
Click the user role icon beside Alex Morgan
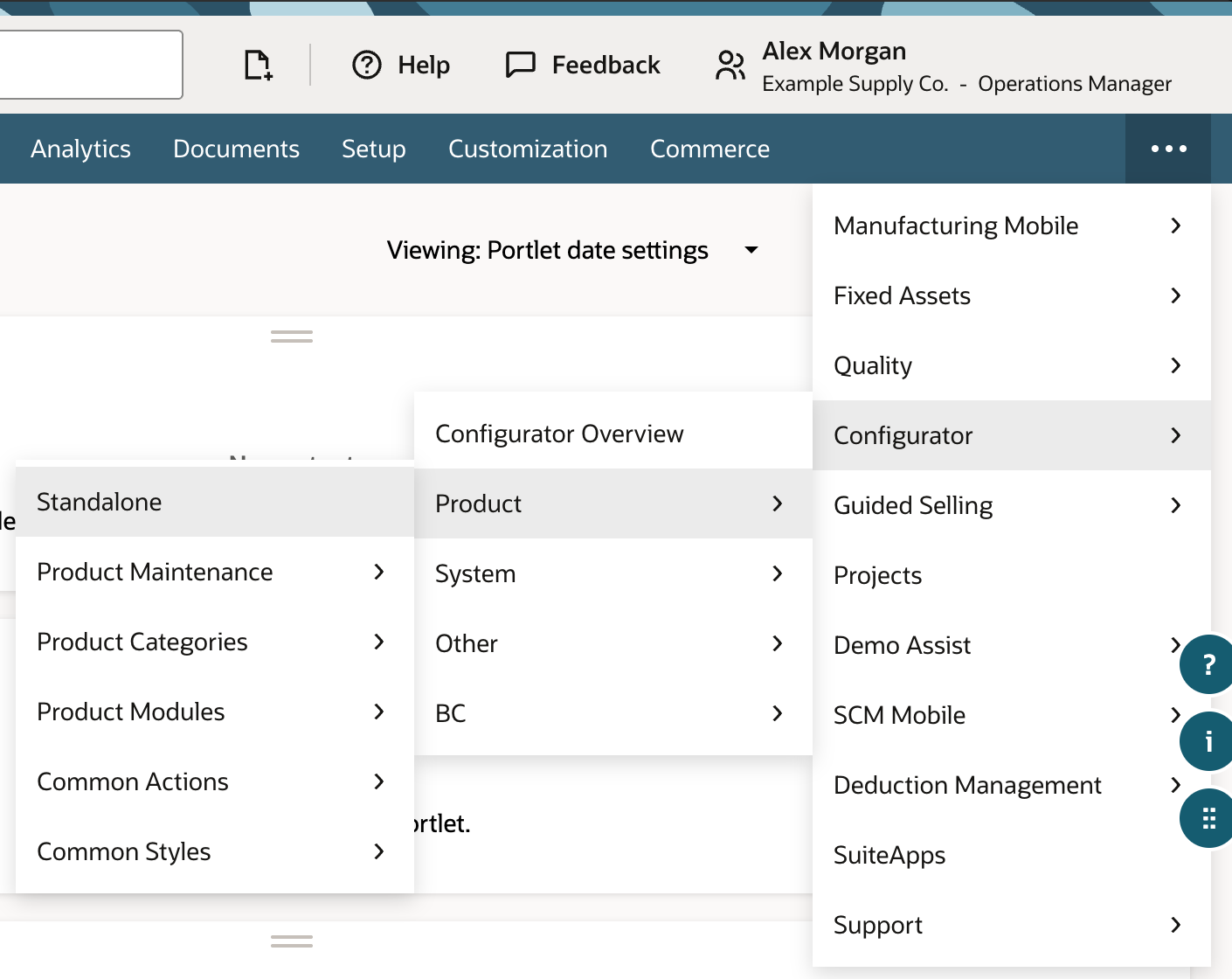tap(730, 66)
